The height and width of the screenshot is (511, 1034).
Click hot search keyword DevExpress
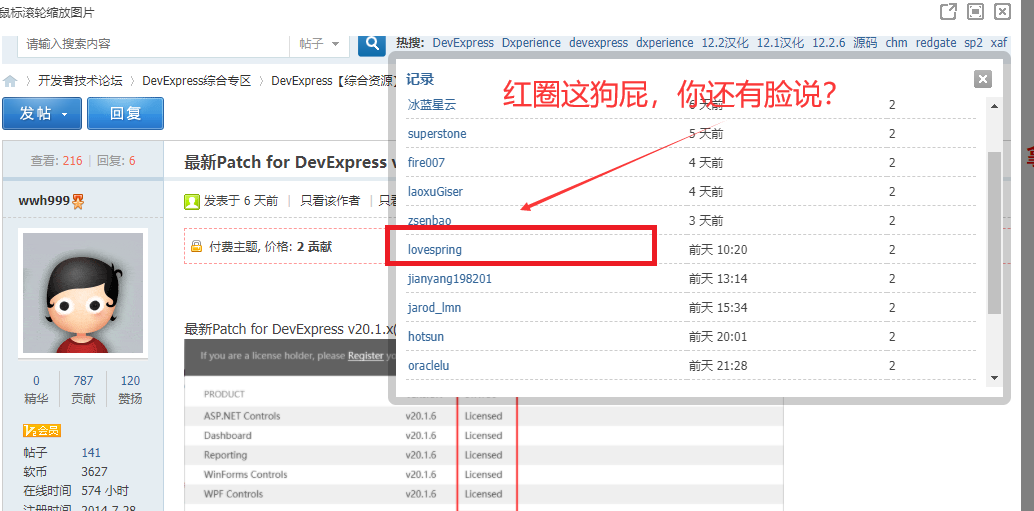pos(463,43)
